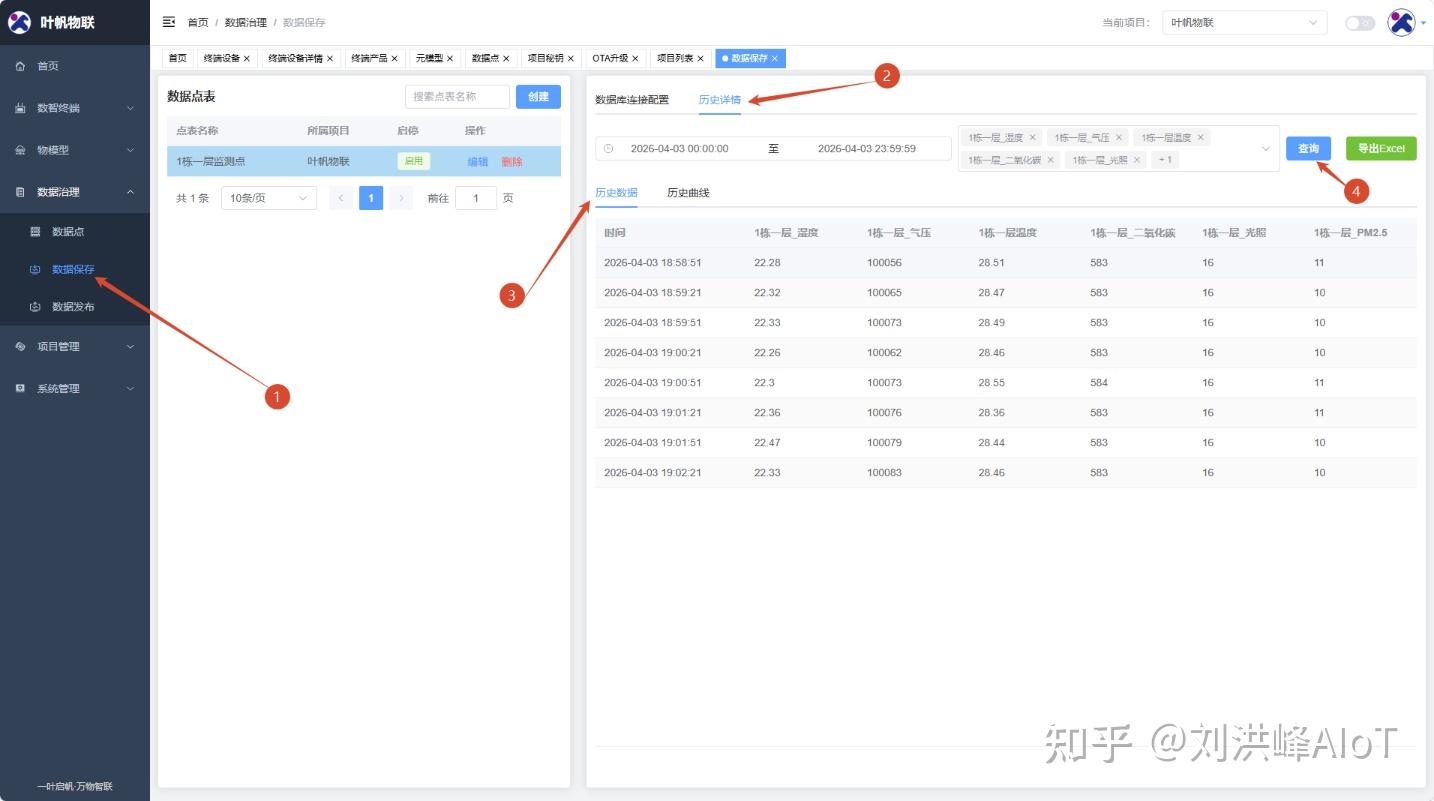Collapse the sidebar with the hamburger icon
Screen dimensions: 1434x801
(x=169, y=22)
